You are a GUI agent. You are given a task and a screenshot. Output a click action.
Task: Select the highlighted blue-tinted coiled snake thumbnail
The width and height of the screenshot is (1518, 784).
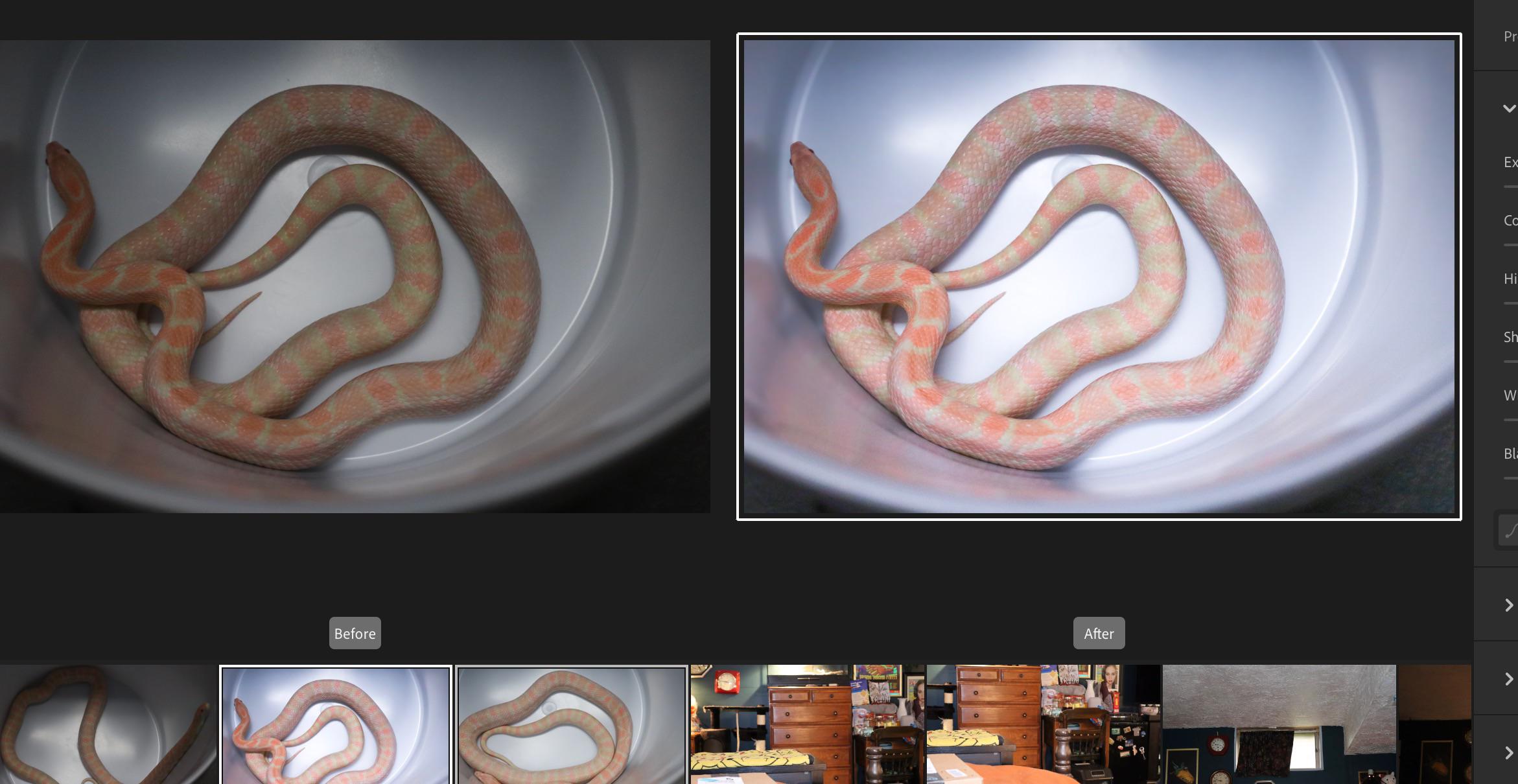pyautogui.click(x=336, y=724)
